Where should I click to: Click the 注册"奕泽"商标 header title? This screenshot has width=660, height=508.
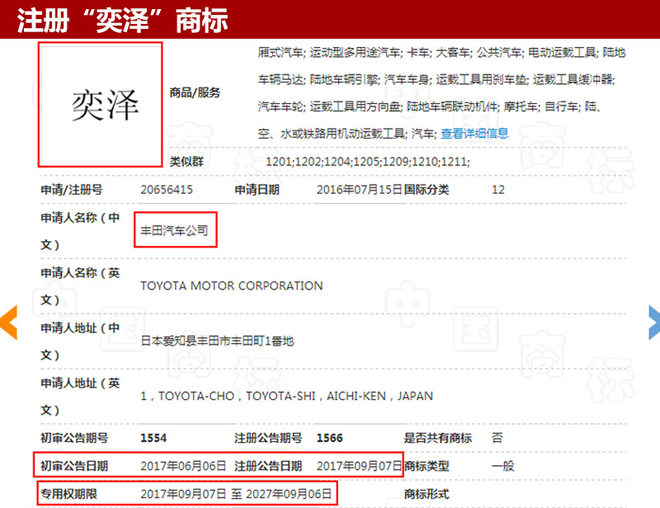coord(122,20)
